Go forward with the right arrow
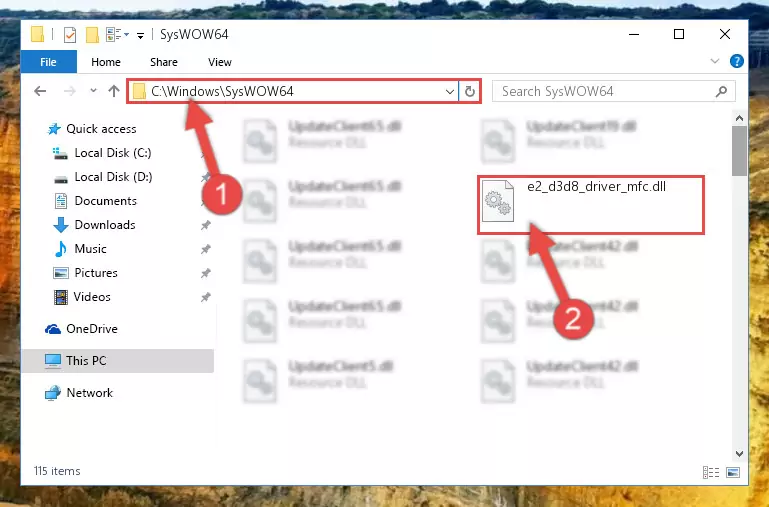Screen dimensions: 769x507 pyautogui.click(x=70, y=91)
